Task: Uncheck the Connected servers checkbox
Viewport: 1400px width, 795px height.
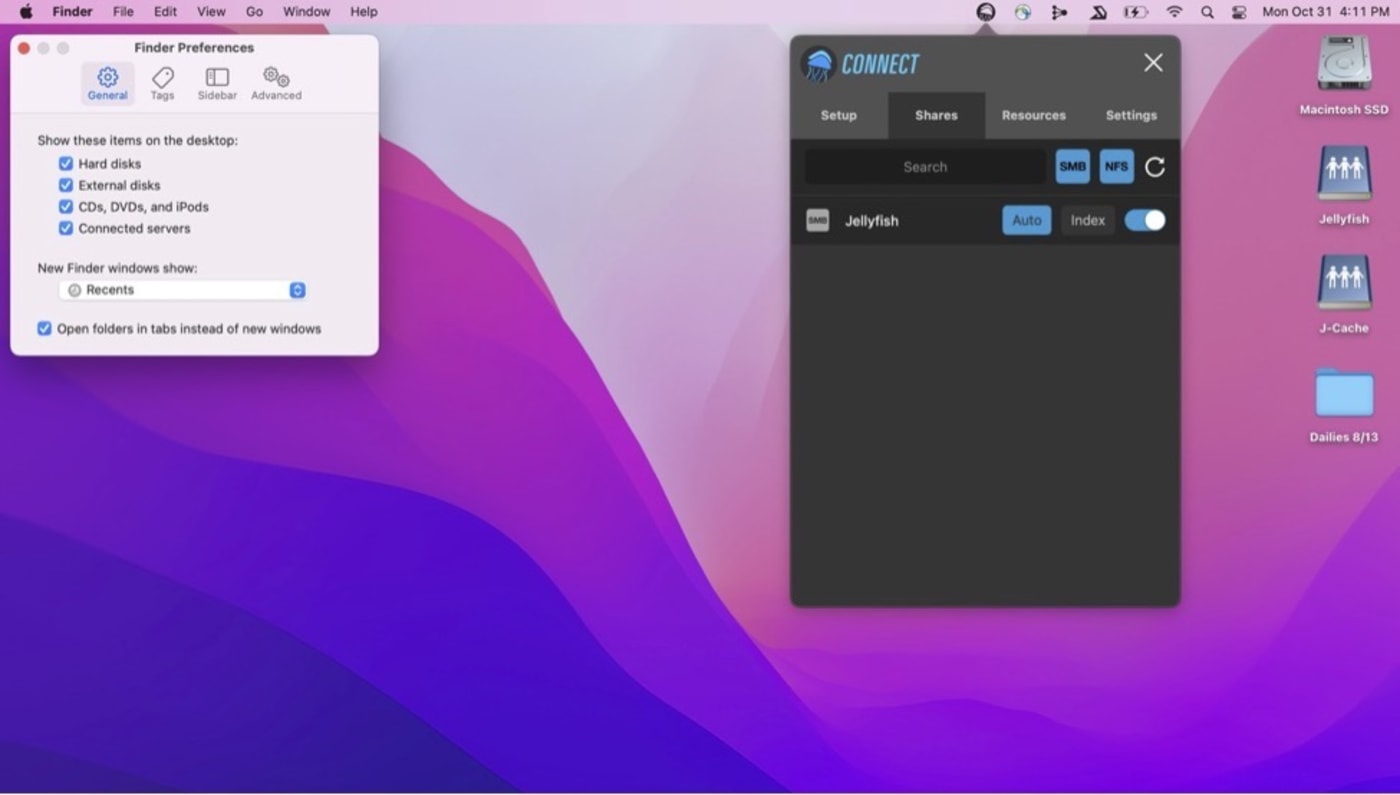Action: point(66,229)
